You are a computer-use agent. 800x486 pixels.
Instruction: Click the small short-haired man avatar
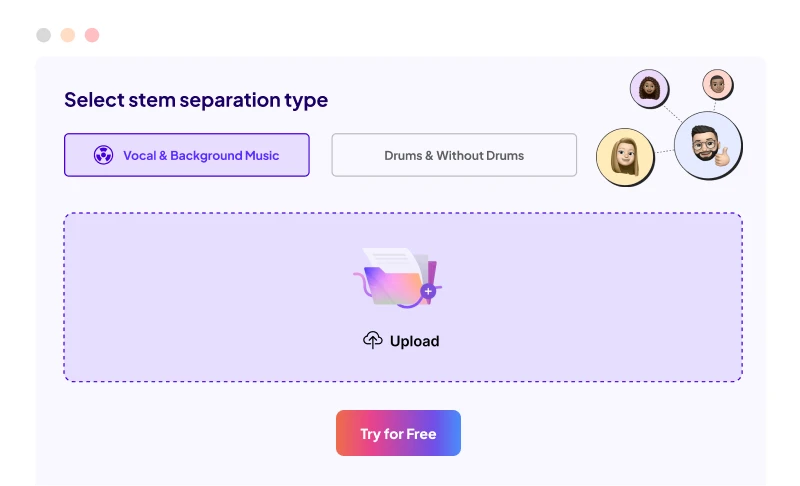coord(717,84)
